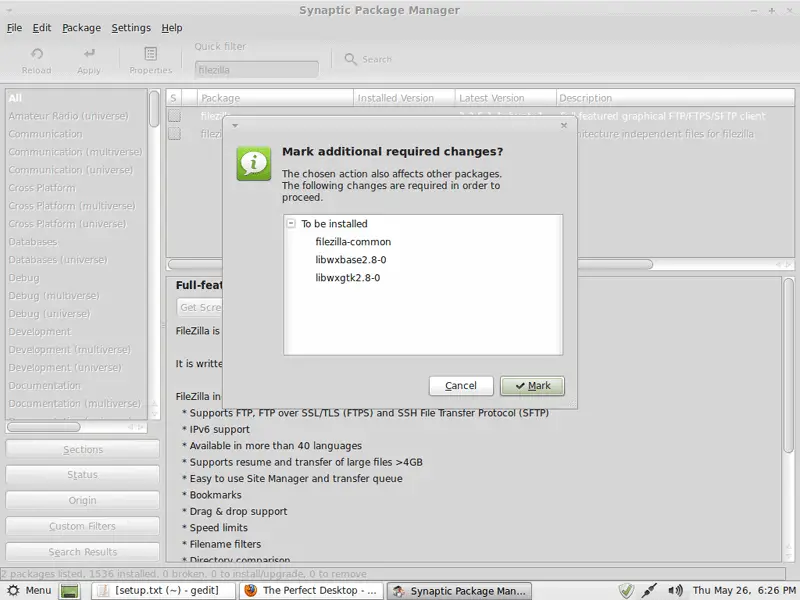This screenshot has width=800, height=600.
Task: Click the Custom Filters button
Action: pos(83,526)
